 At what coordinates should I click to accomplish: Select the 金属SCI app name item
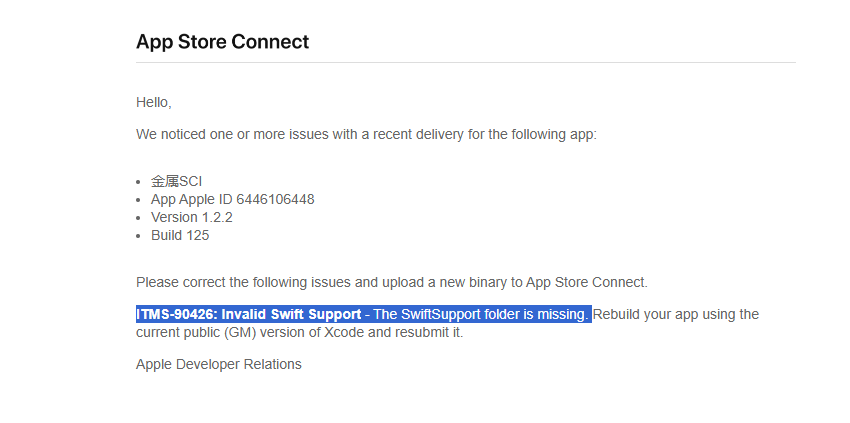click(176, 181)
